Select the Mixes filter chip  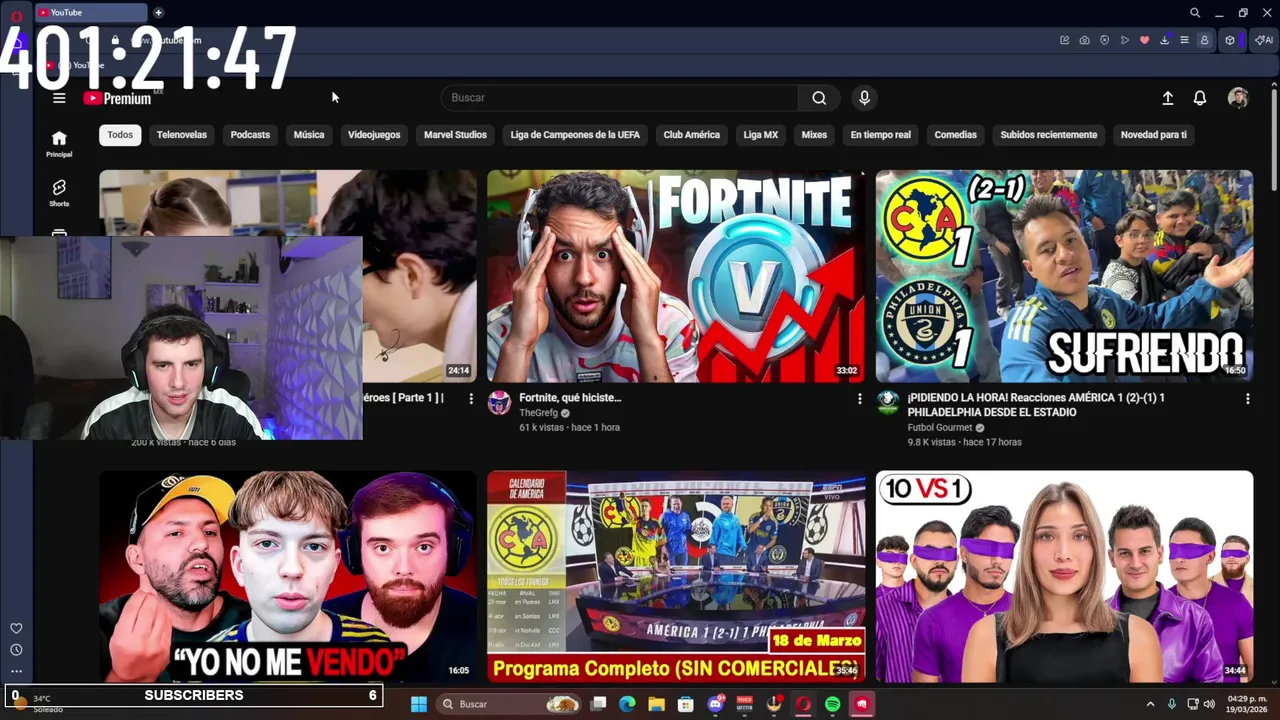tap(814, 135)
